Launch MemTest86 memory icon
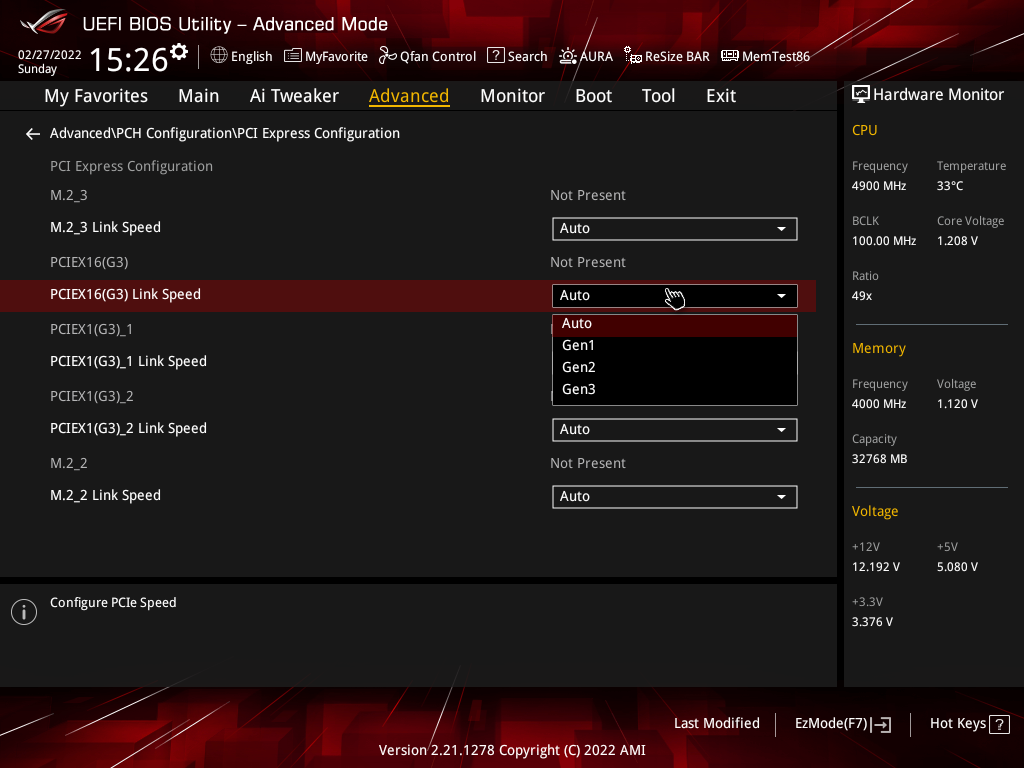Screen dimensions: 1024x768 [729, 56]
